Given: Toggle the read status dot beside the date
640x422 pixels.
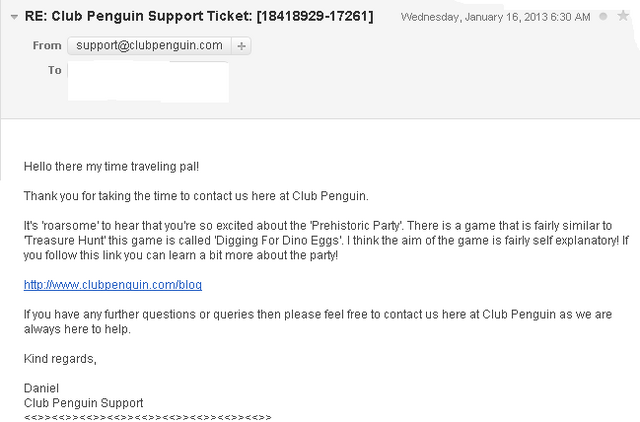Looking at the screenshot, I should click(603, 16).
